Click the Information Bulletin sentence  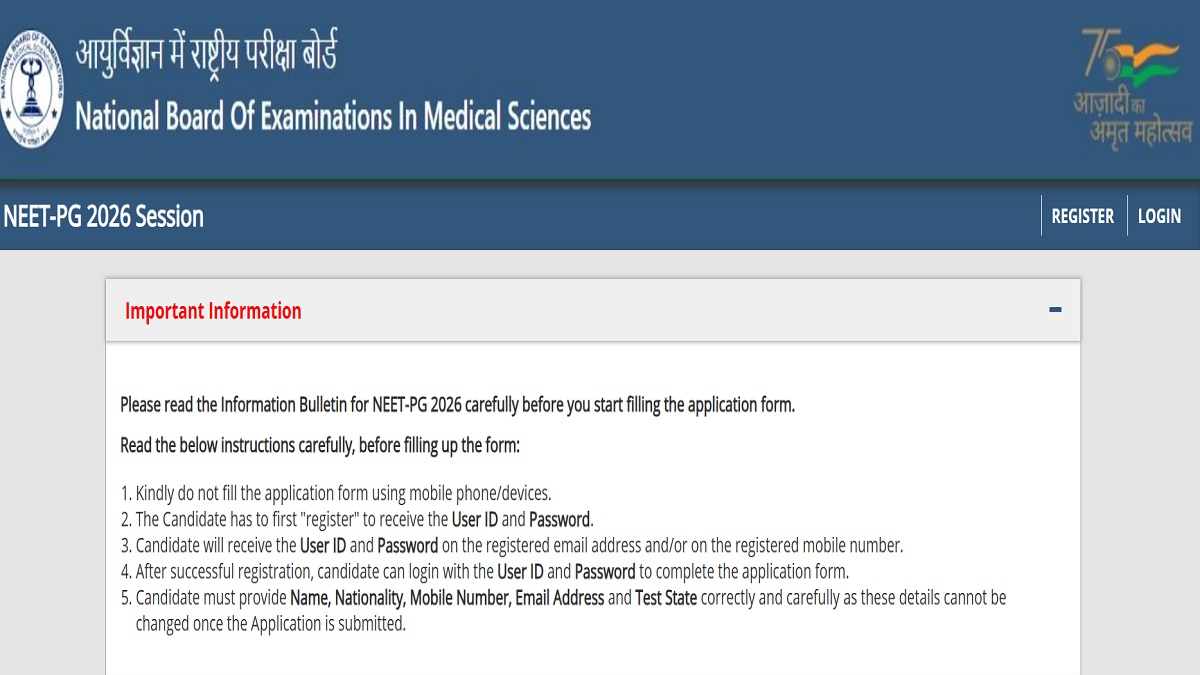coord(457,405)
